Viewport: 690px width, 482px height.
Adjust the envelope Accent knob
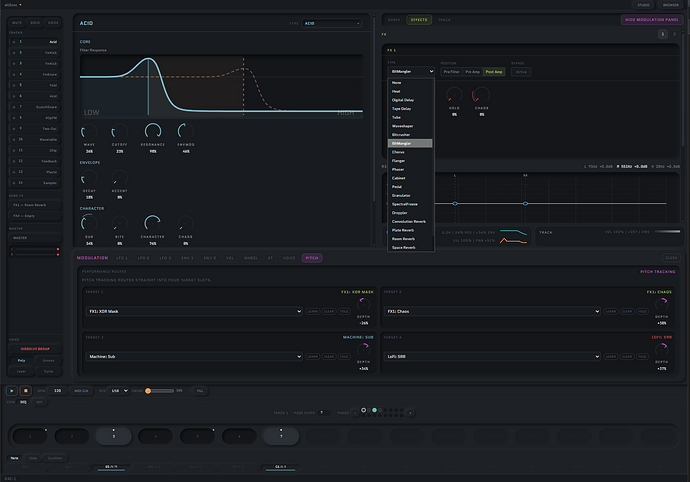click(x=119, y=178)
